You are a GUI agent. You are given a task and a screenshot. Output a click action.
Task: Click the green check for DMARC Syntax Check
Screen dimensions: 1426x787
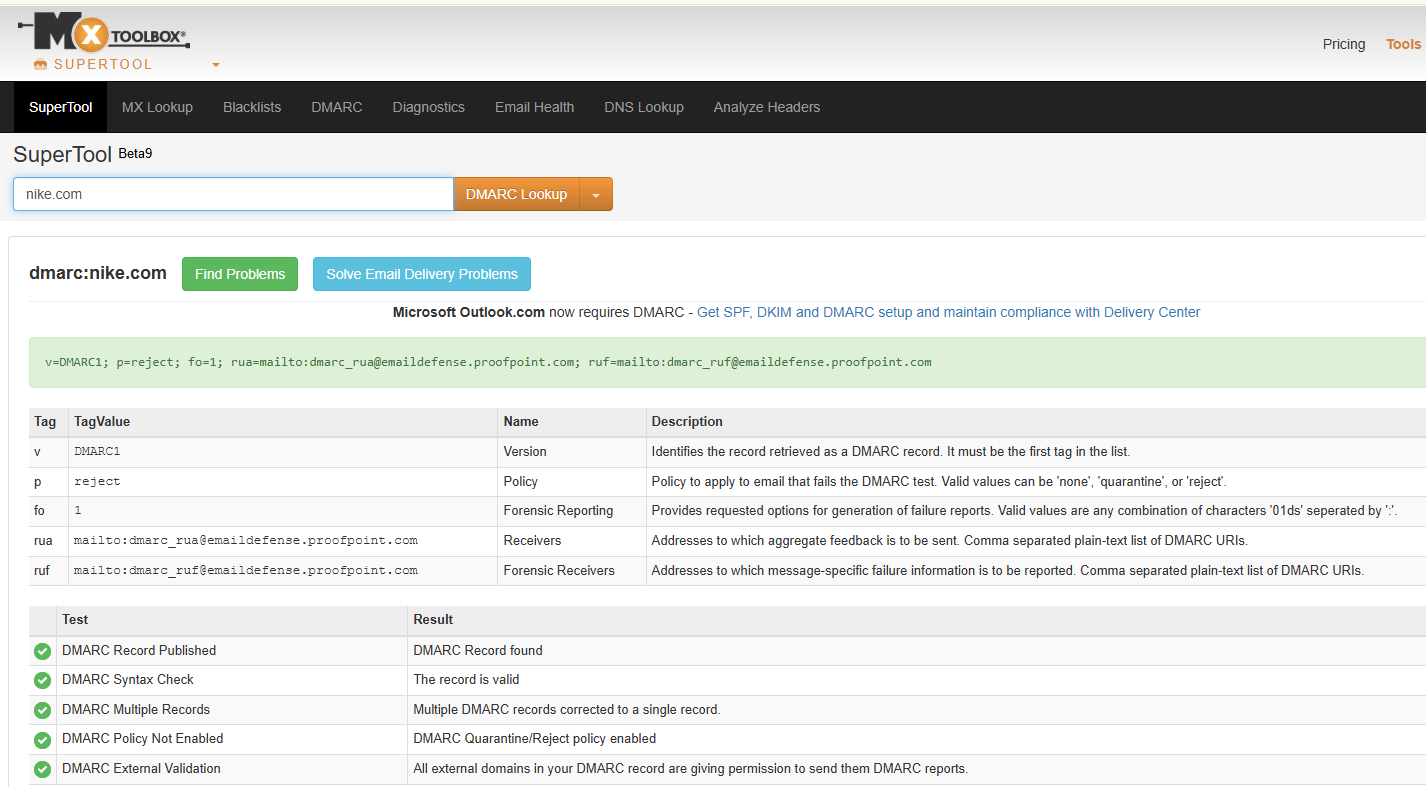[42, 680]
